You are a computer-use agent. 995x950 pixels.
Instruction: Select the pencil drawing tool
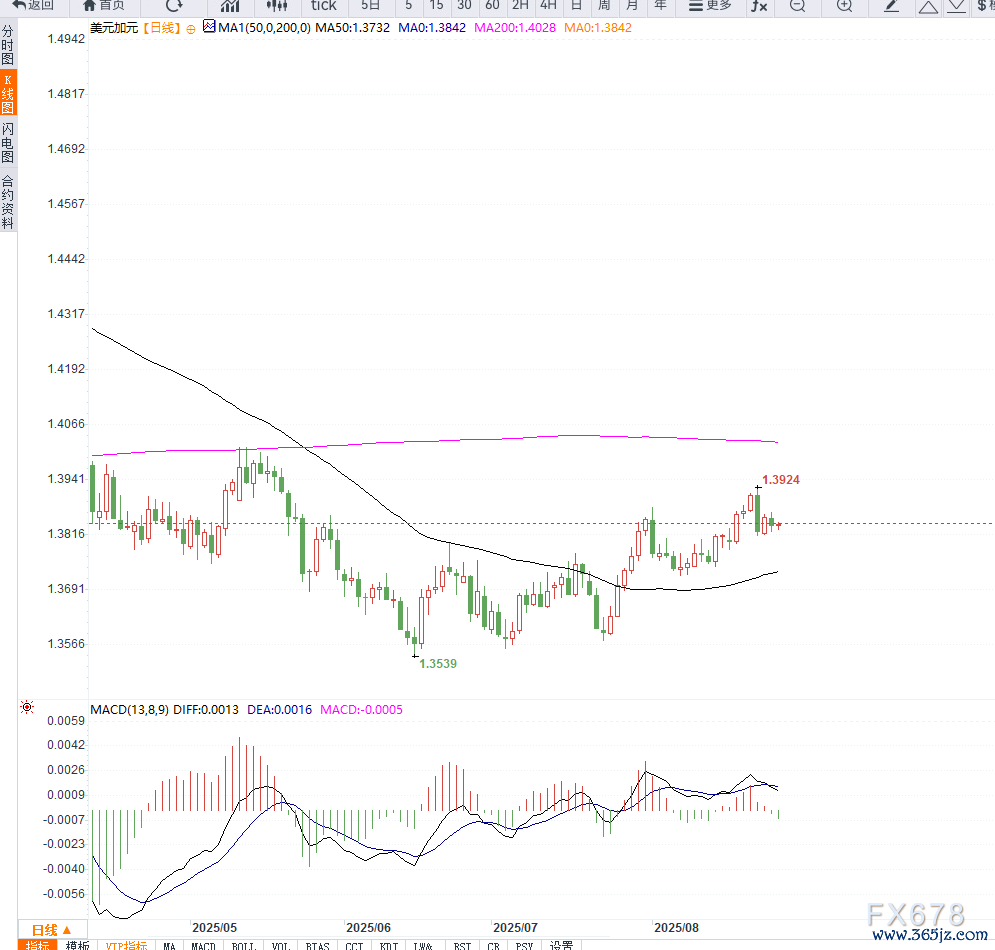893,5
